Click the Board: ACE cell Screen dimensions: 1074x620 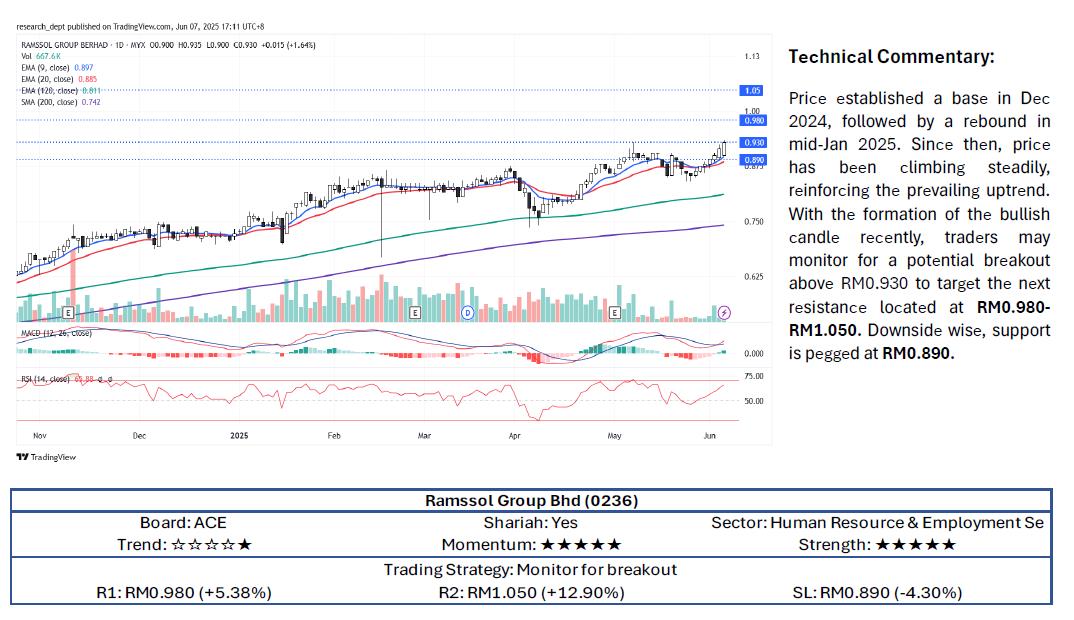(183, 523)
